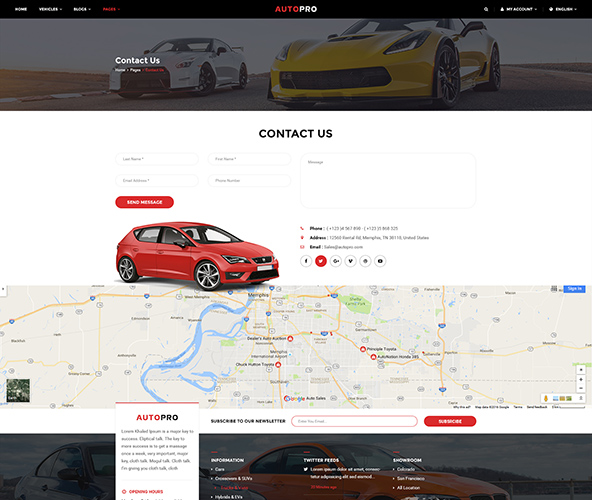Zoom in on the map
The height and width of the screenshot is (500, 592).
point(581,379)
